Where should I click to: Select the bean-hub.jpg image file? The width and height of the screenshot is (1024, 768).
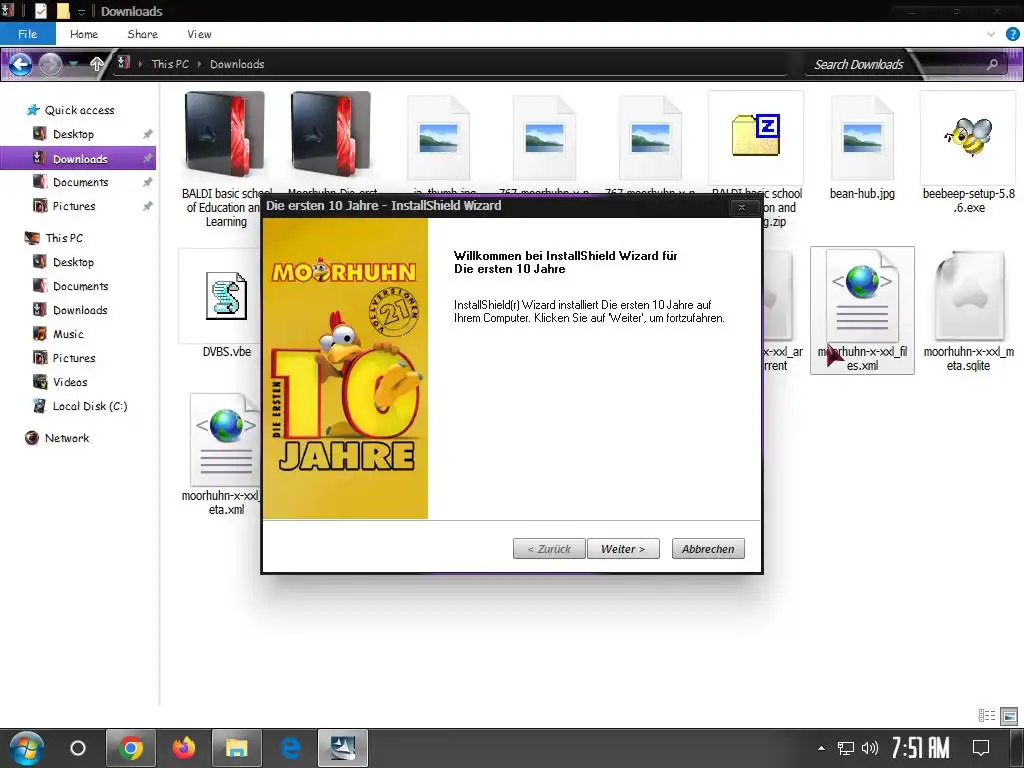click(x=862, y=138)
